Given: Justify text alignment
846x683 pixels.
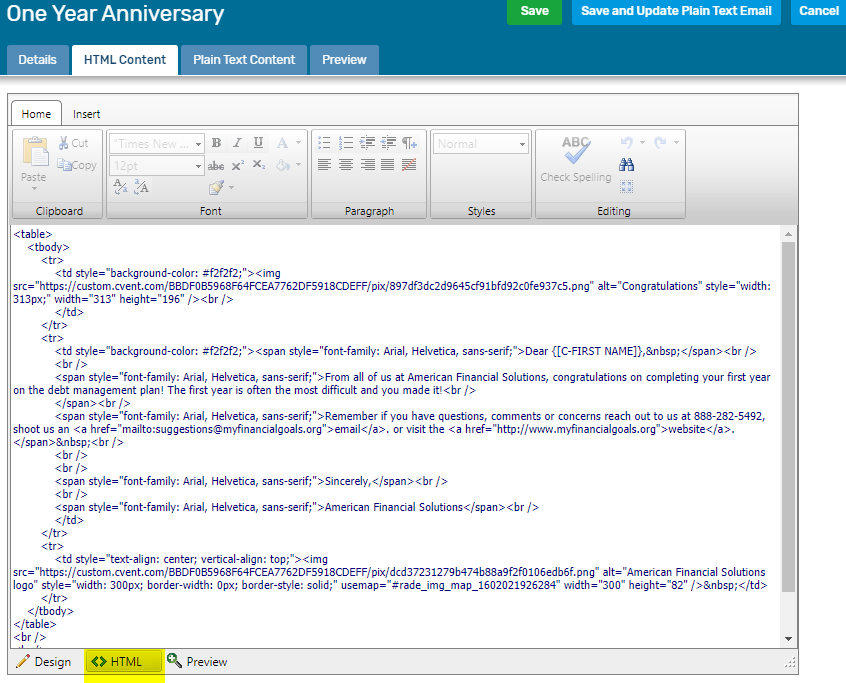Looking at the screenshot, I should point(388,165).
